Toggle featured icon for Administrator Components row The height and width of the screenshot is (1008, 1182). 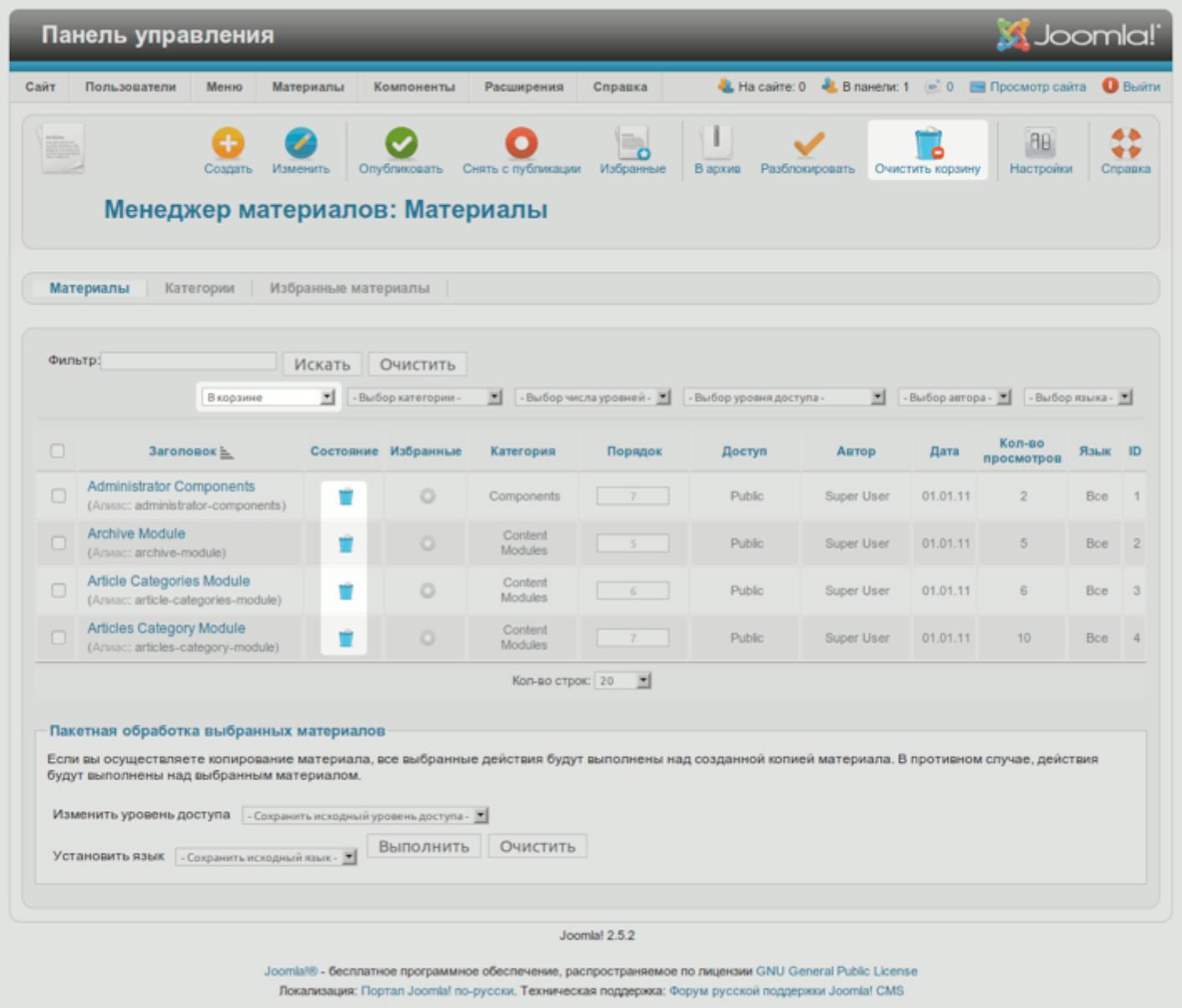coord(427,496)
